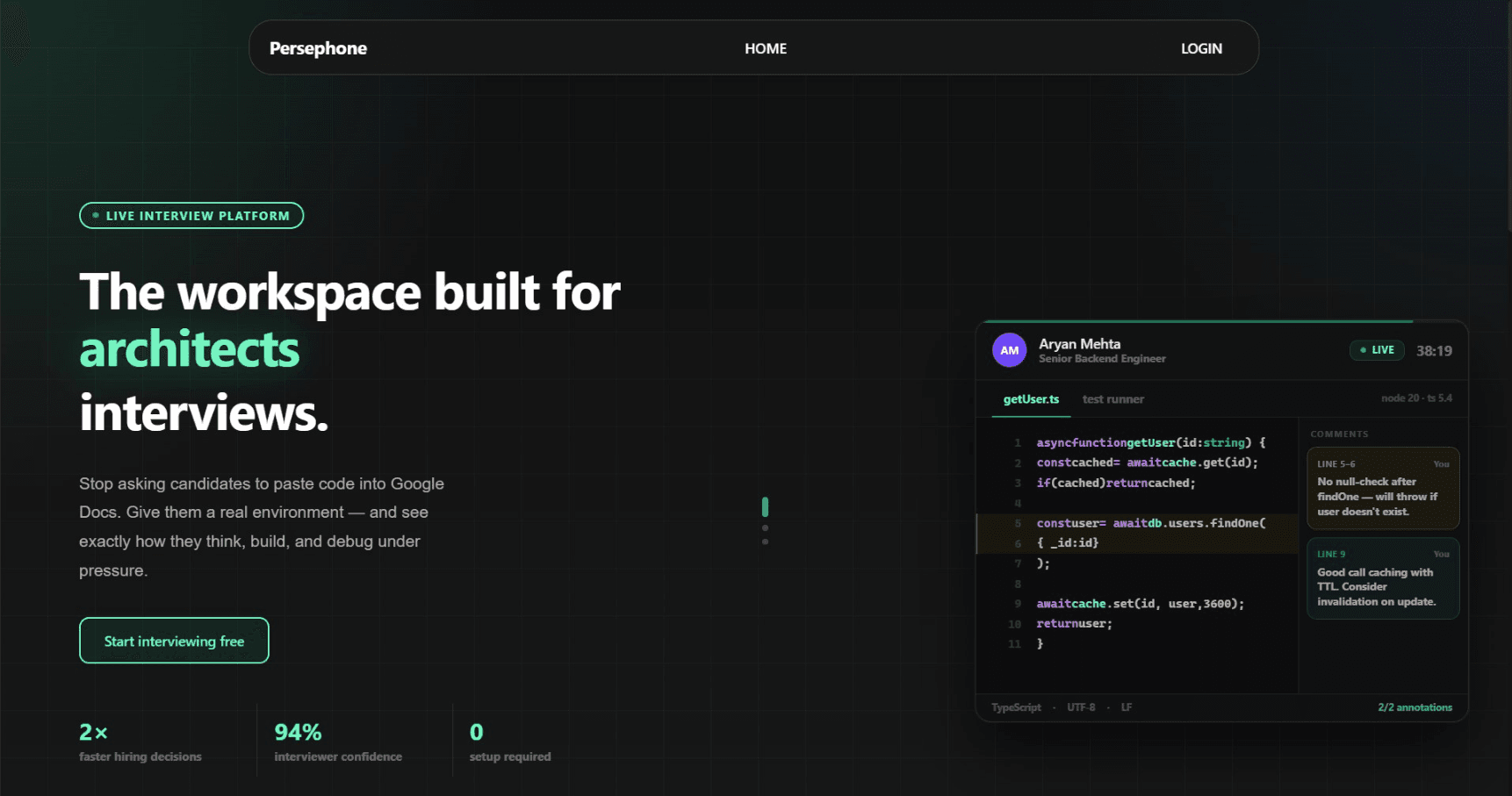Click the active green slide indicator bar
The image size is (1512, 796).
[x=765, y=507]
